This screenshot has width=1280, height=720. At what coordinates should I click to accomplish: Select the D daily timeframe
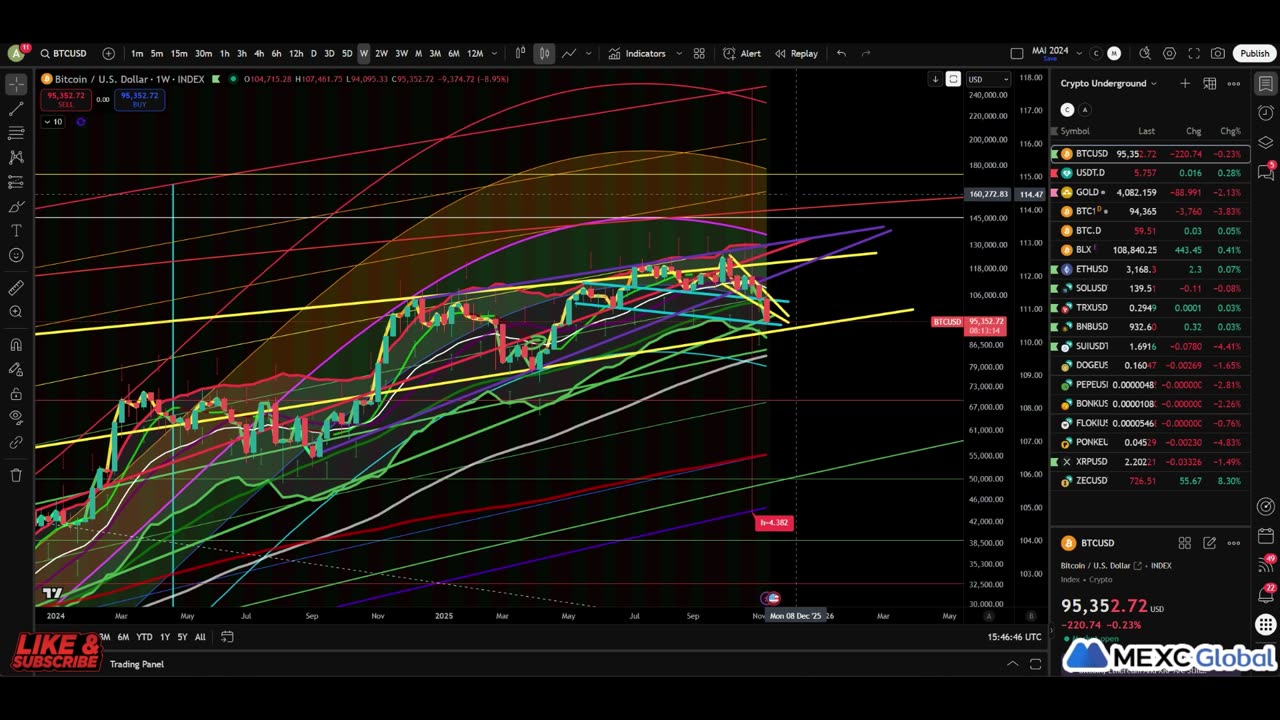[313, 53]
